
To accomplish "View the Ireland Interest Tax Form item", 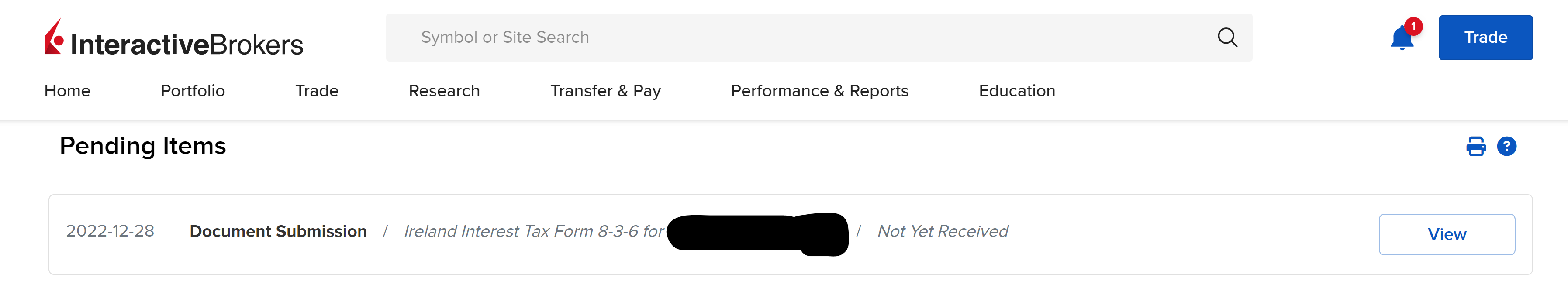I will pos(1446,234).
